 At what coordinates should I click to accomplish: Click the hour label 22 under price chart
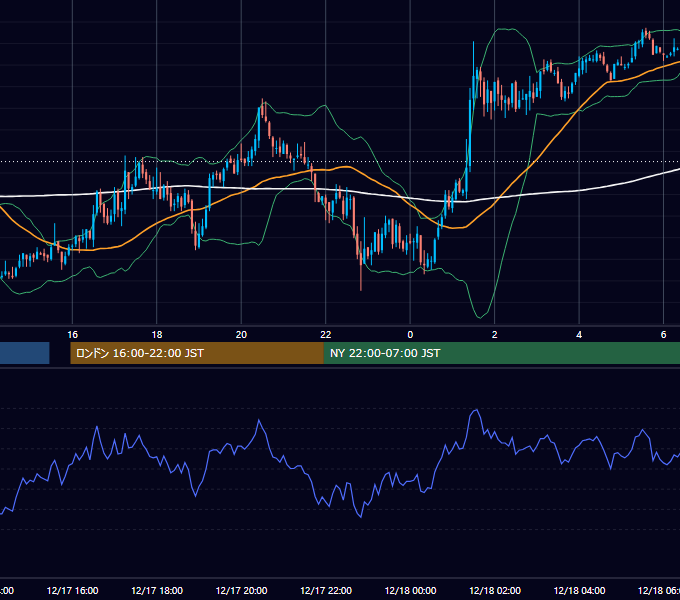coord(326,334)
